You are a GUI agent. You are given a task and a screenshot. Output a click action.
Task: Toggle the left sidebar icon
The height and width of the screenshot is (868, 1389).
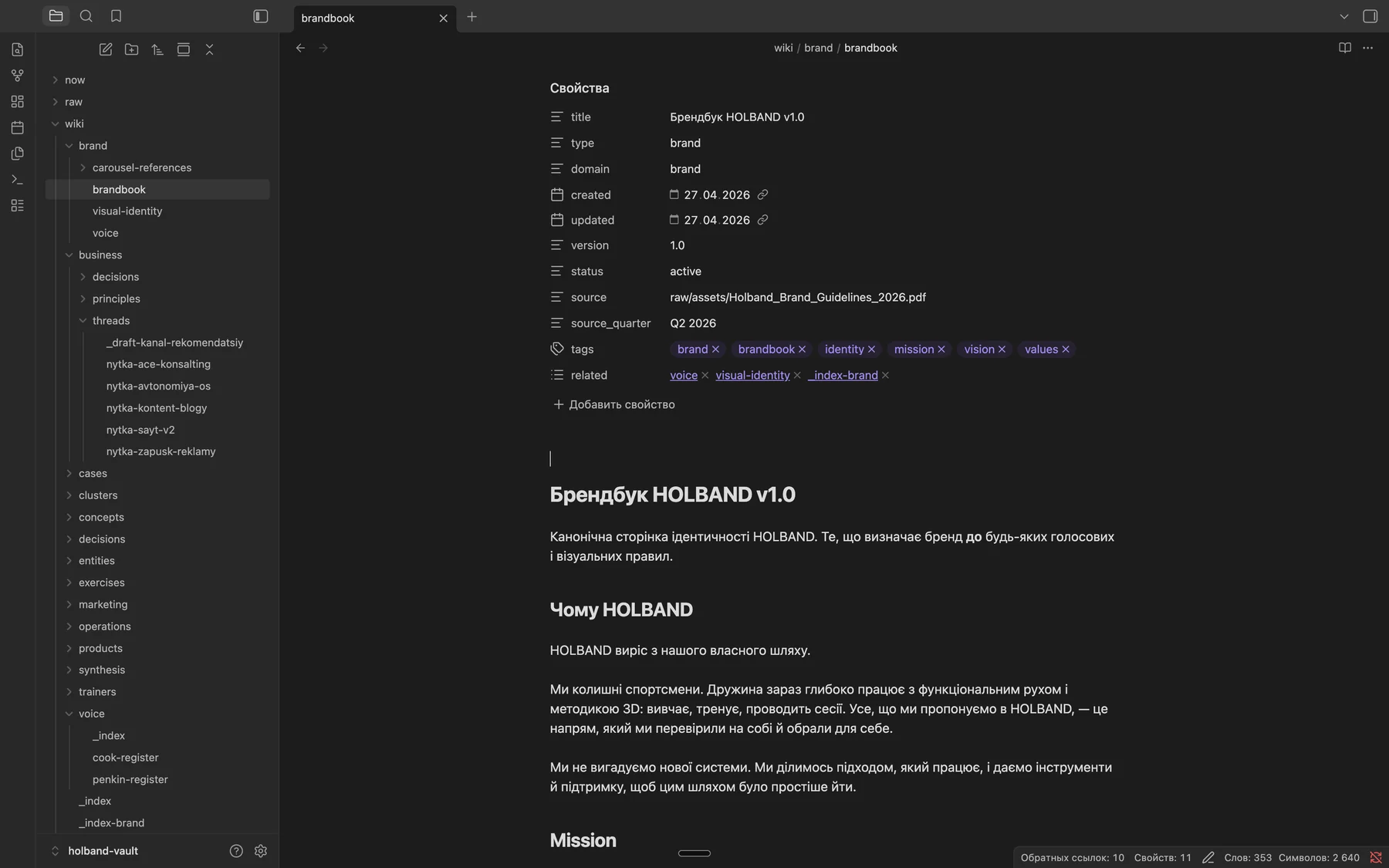click(261, 16)
